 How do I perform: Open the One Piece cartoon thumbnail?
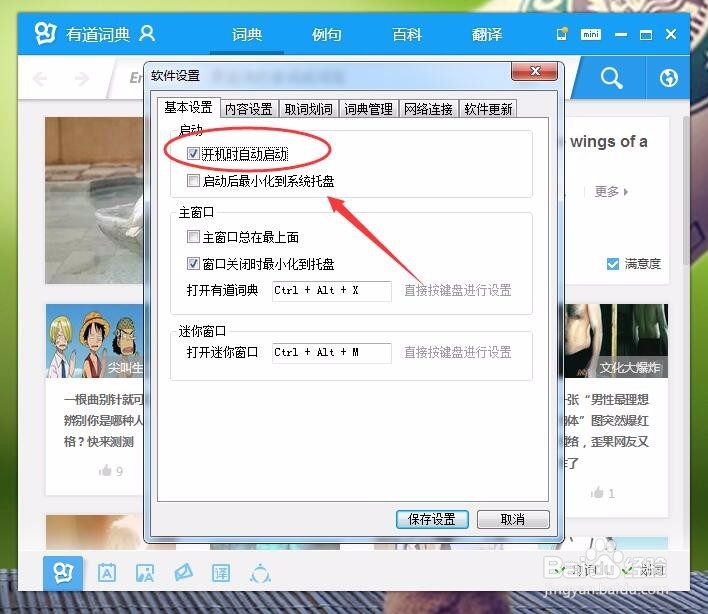[x=95, y=341]
